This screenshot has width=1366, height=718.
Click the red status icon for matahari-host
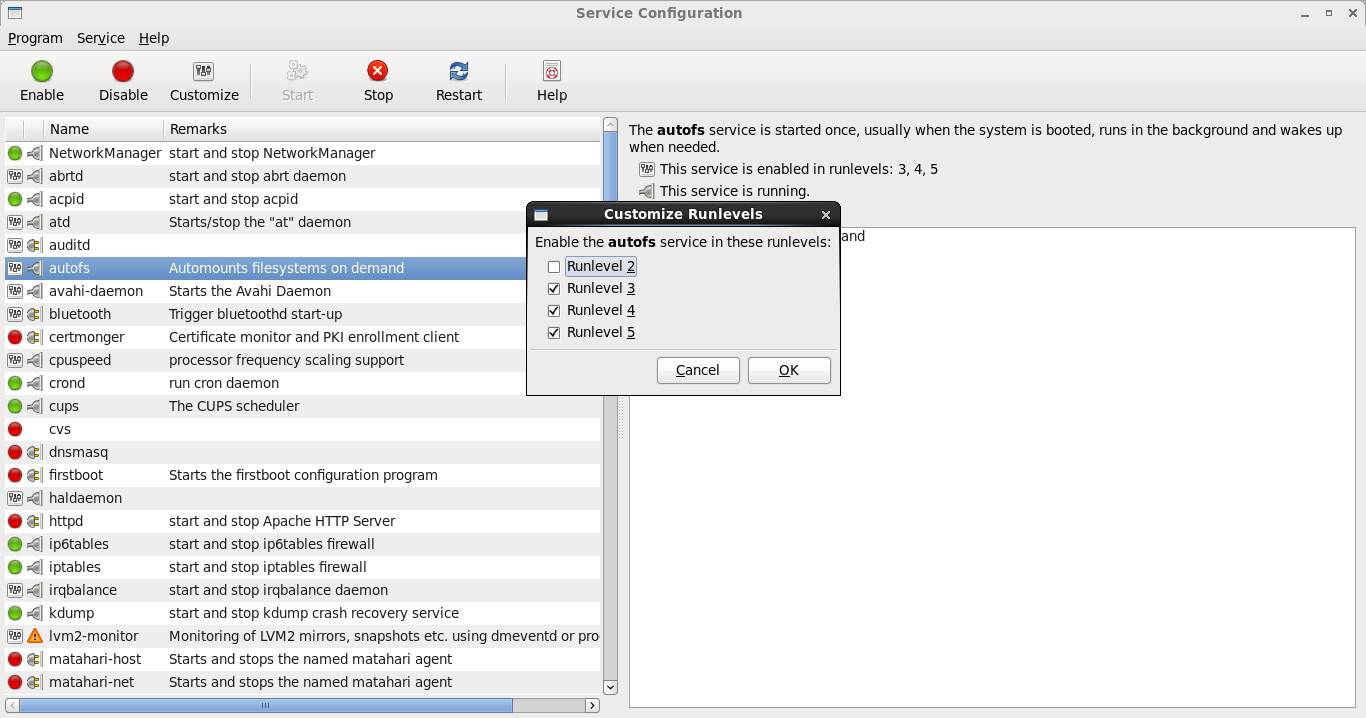pos(15,659)
